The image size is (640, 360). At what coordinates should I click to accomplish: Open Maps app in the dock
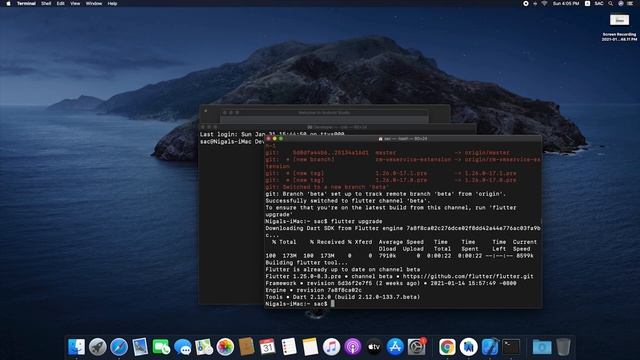tap(204, 347)
